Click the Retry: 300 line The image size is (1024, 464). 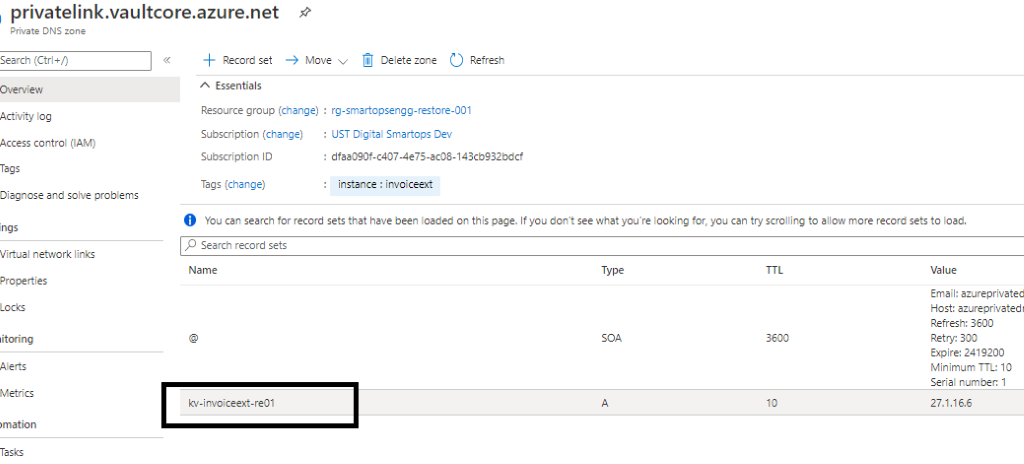pyautogui.click(x=955, y=338)
